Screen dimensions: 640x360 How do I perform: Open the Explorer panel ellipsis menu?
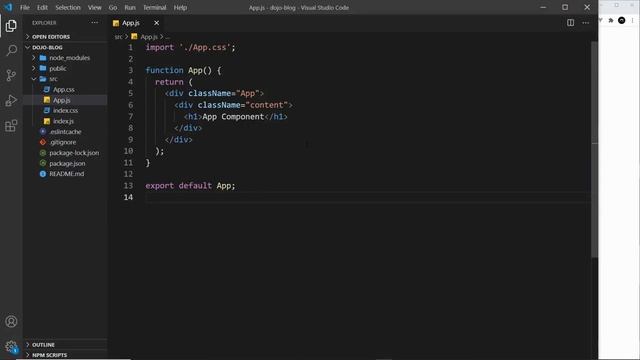click(x=95, y=23)
